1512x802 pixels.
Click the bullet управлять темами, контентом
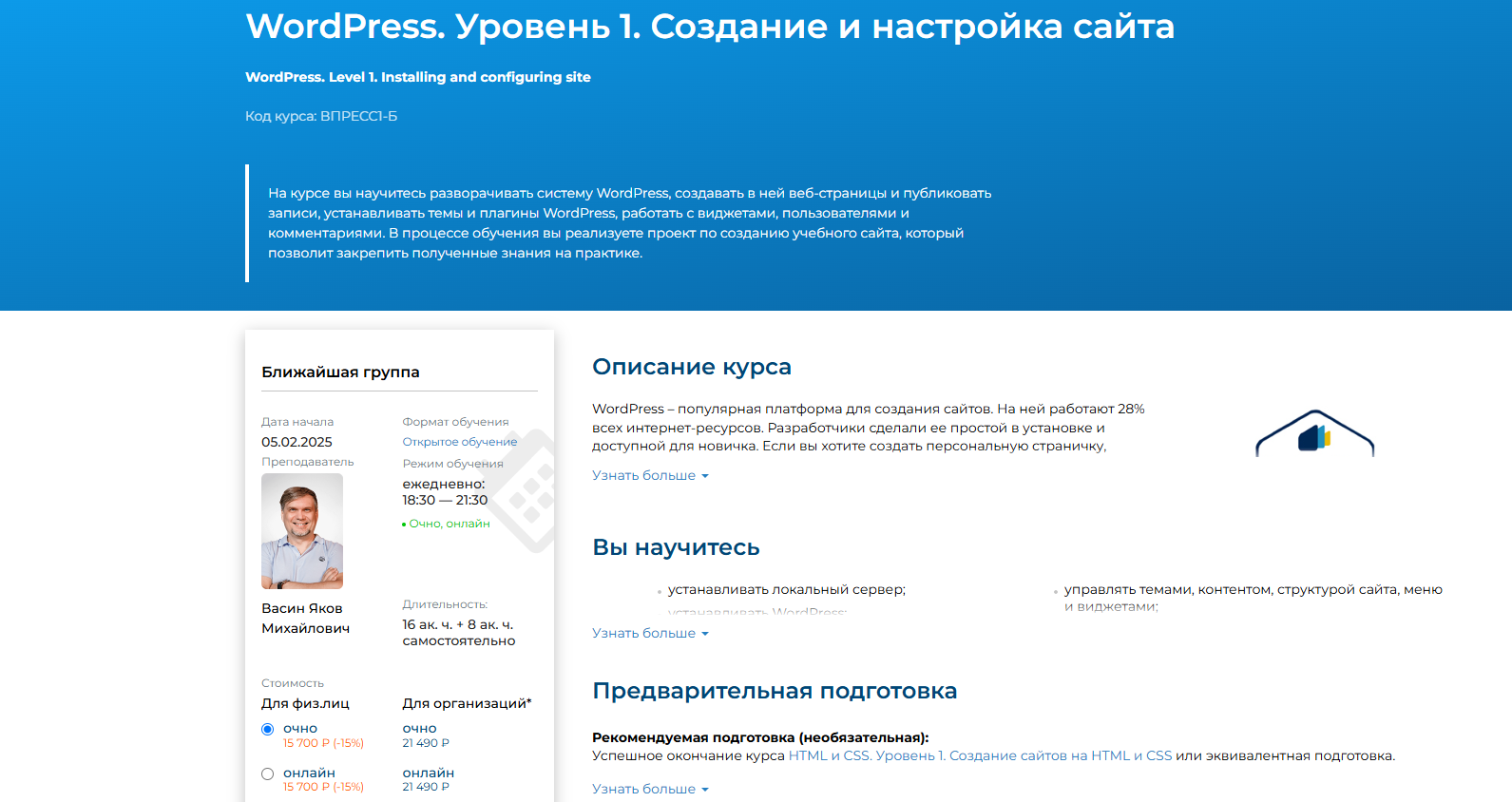pyautogui.click(x=1254, y=598)
